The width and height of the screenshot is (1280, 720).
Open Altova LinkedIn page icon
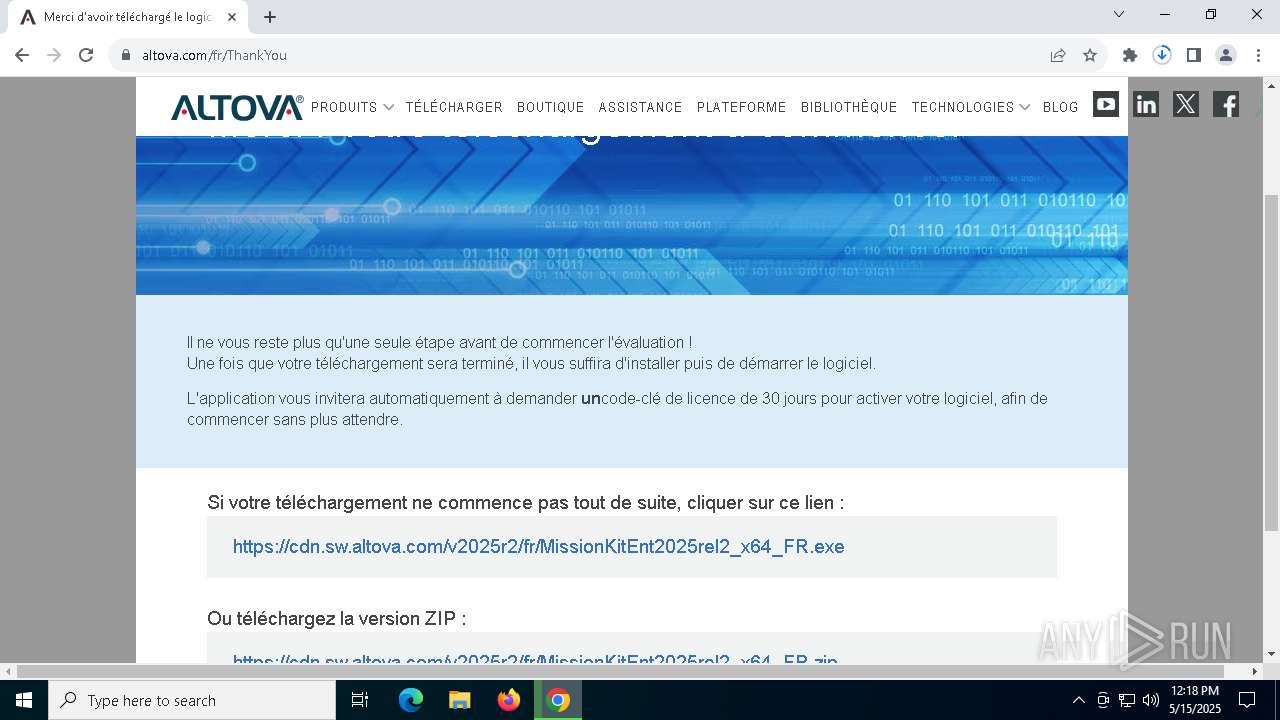pyautogui.click(x=1146, y=104)
